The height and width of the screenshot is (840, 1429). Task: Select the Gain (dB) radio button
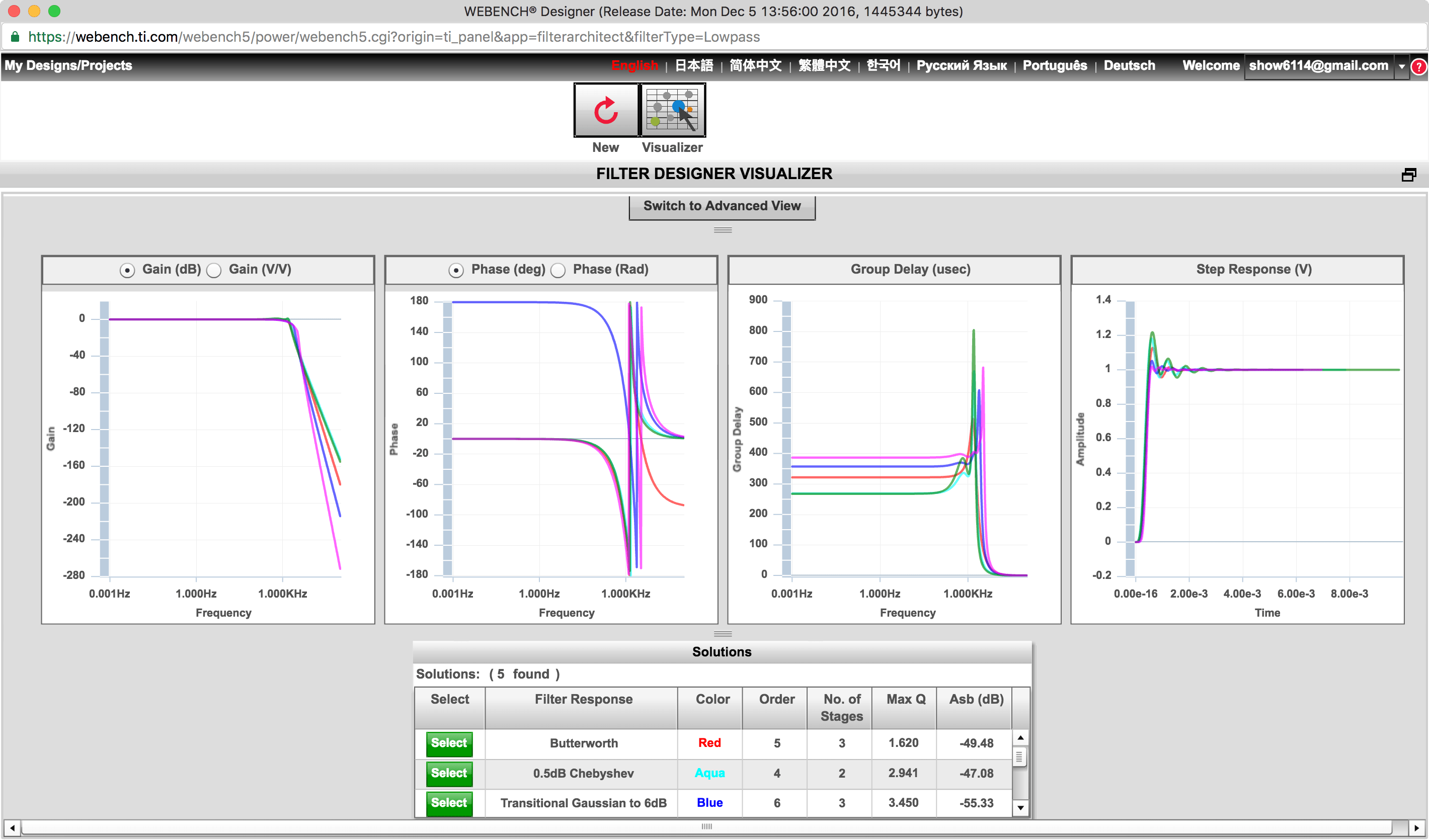(x=127, y=271)
